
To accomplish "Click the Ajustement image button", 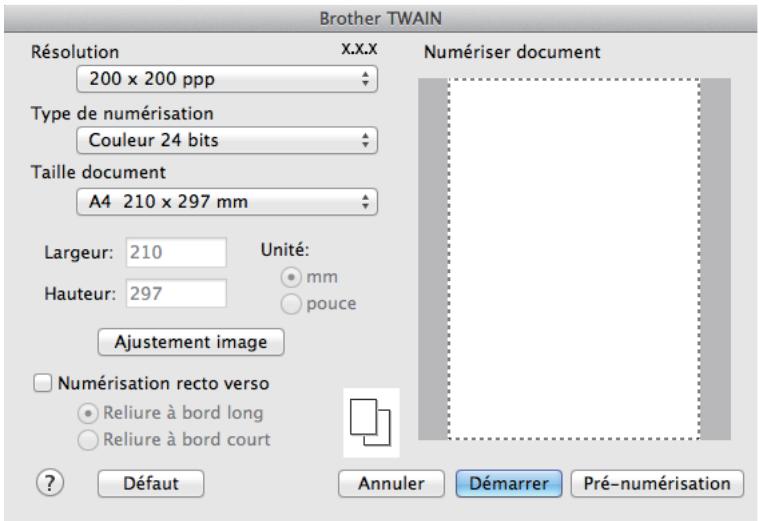I will point(191,342).
